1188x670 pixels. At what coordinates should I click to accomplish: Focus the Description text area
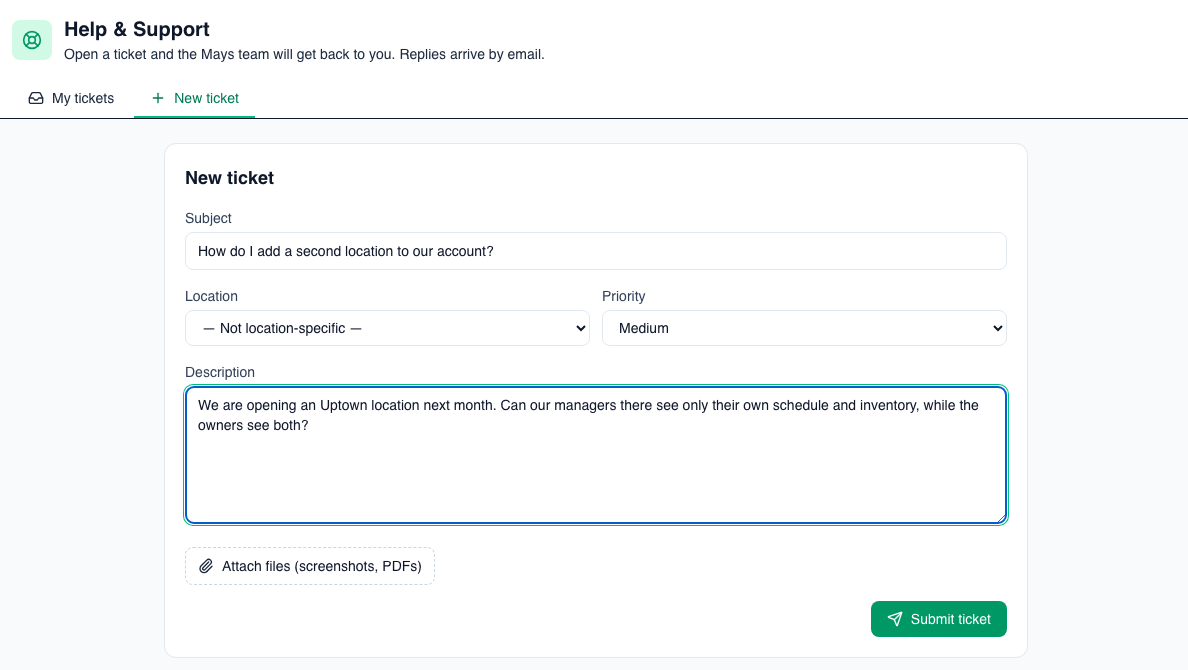(596, 455)
